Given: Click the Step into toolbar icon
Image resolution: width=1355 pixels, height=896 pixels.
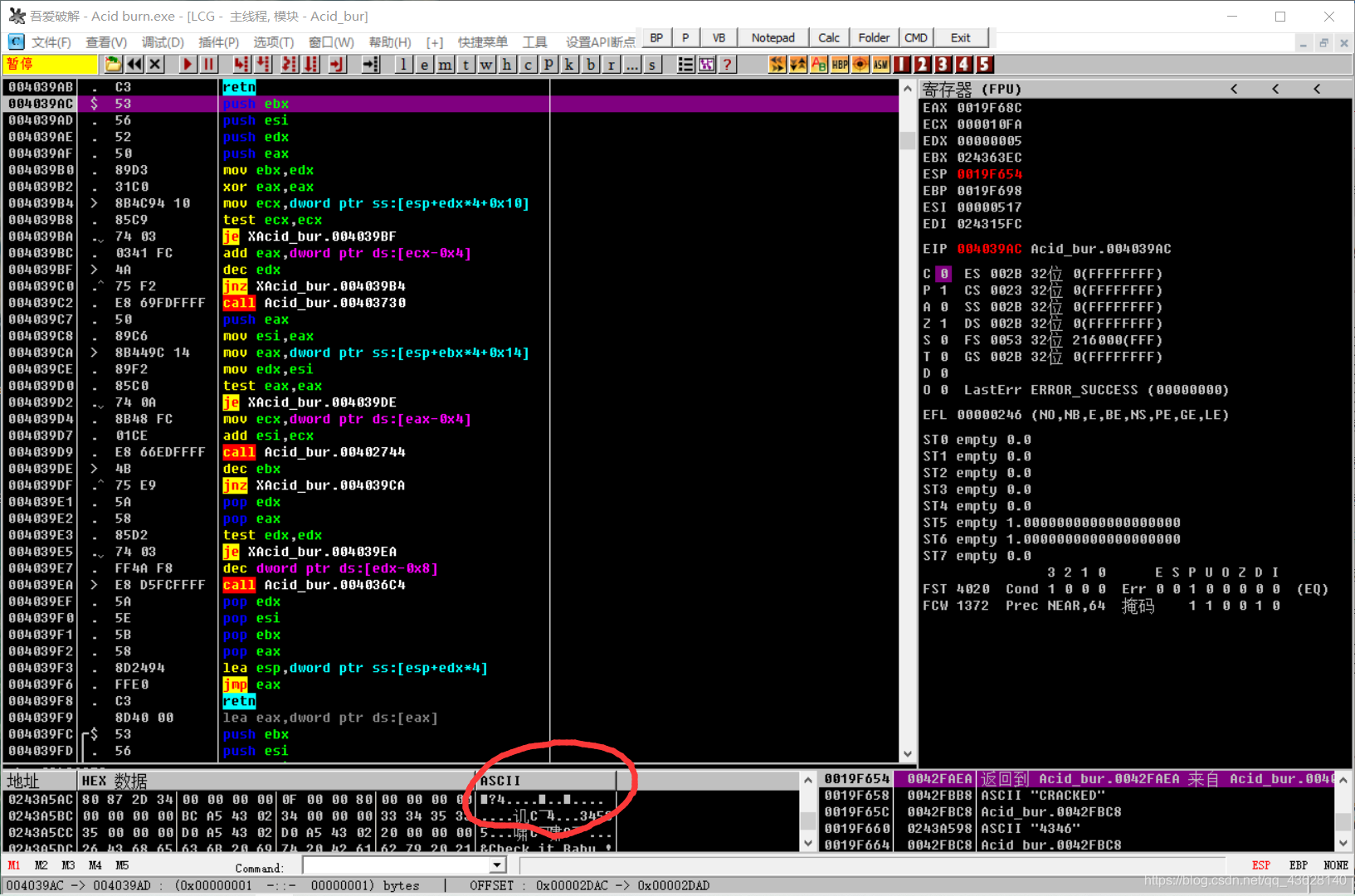Looking at the screenshot, I should pyautogui.click(x=241, y=64).
